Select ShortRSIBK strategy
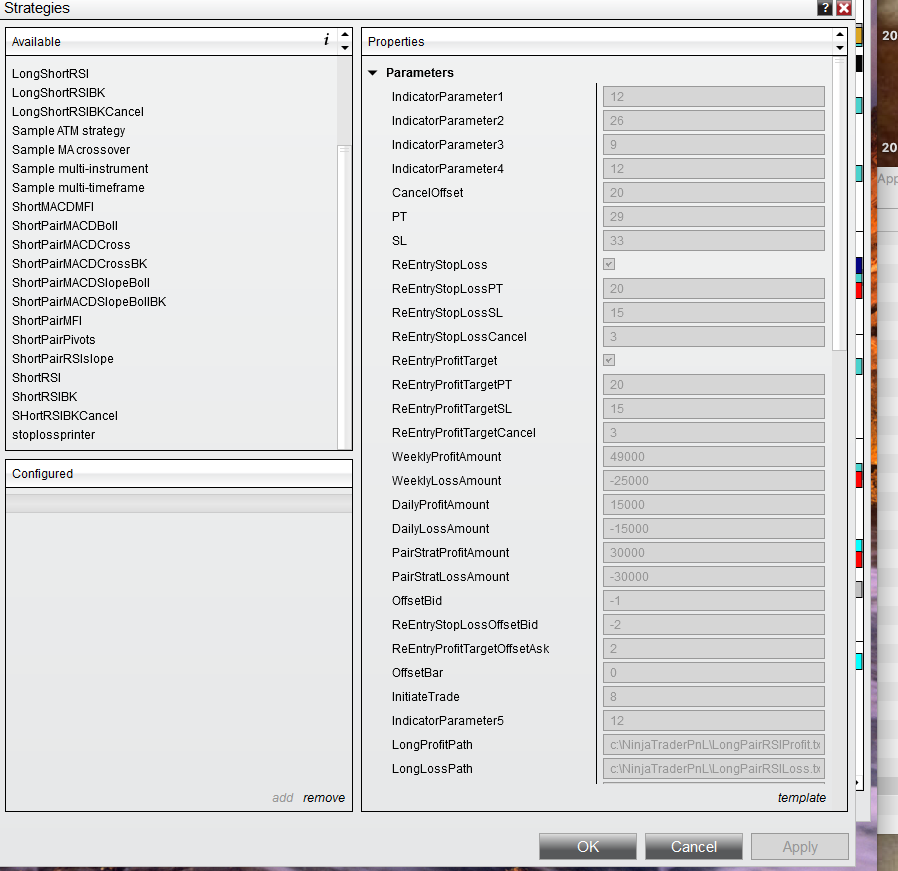 tap(45, 396)
